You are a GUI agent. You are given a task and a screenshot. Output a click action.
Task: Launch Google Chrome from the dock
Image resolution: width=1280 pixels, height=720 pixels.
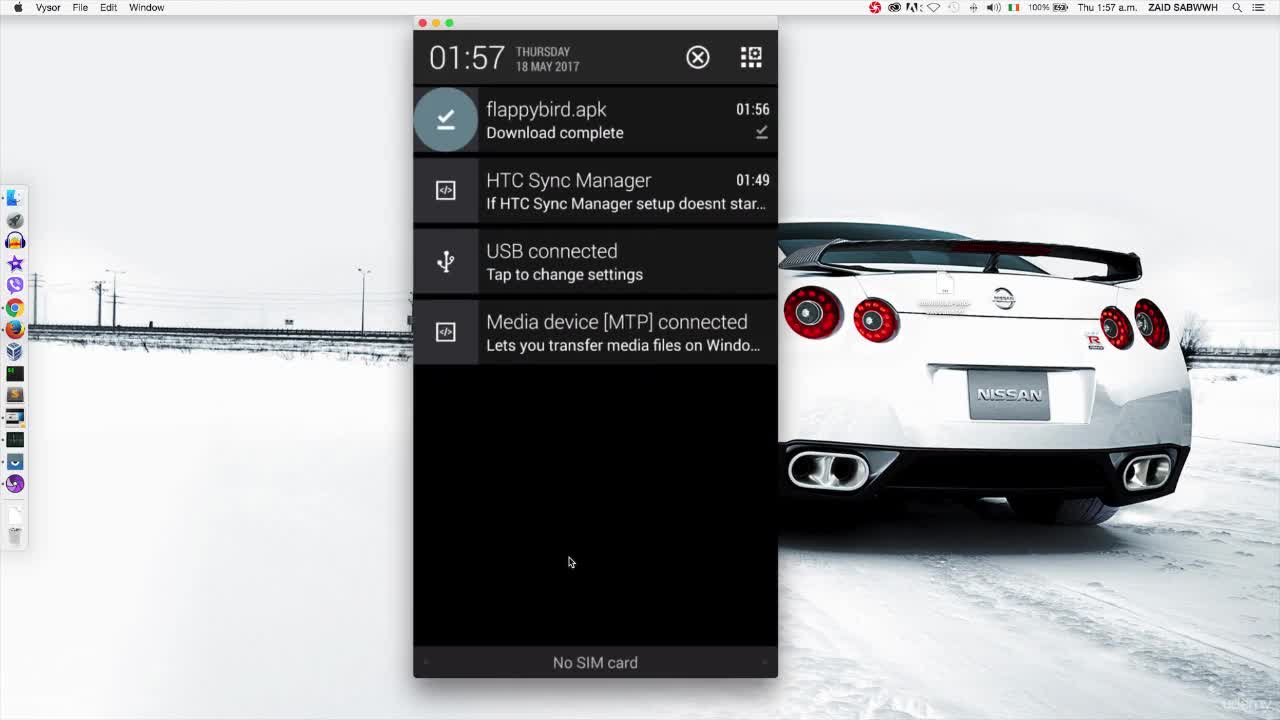14,308
